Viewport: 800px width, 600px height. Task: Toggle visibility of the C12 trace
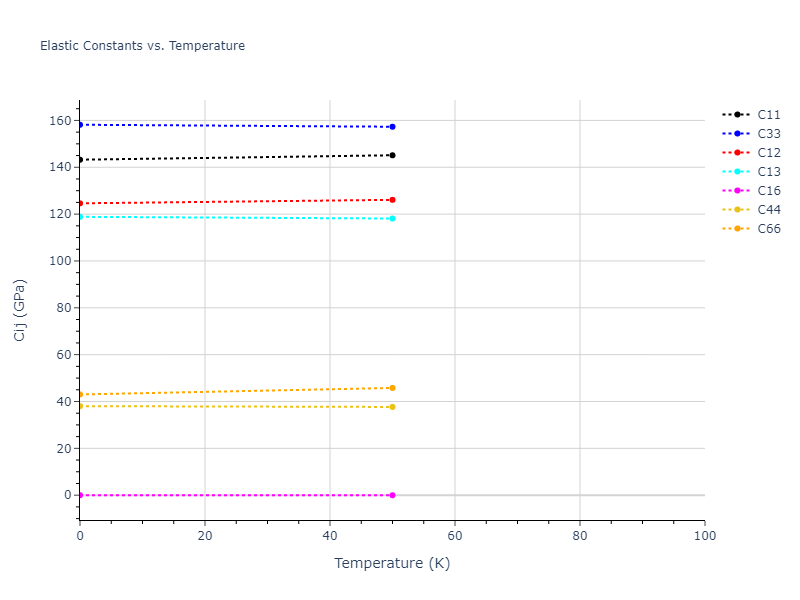point(768,153)
